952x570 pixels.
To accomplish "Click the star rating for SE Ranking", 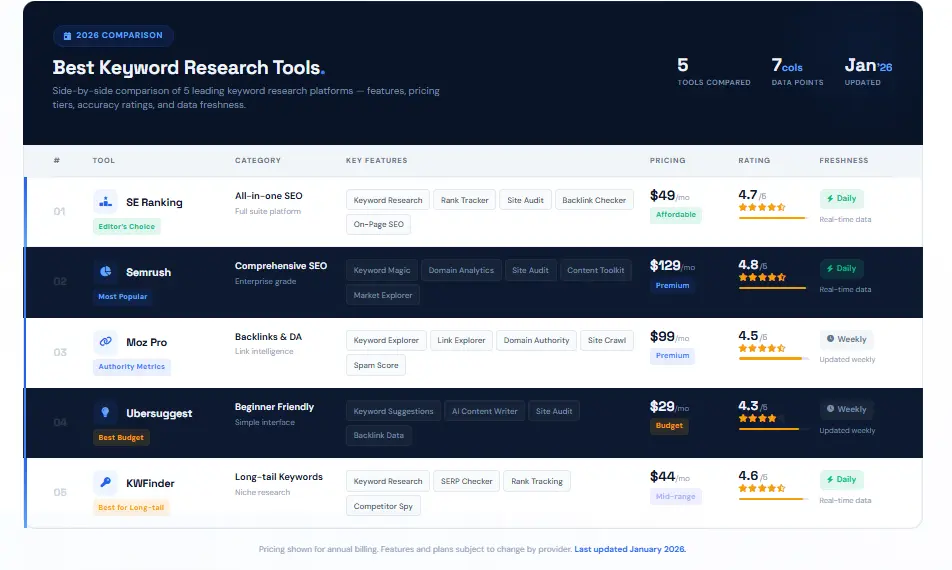I will tap(762, 207).
